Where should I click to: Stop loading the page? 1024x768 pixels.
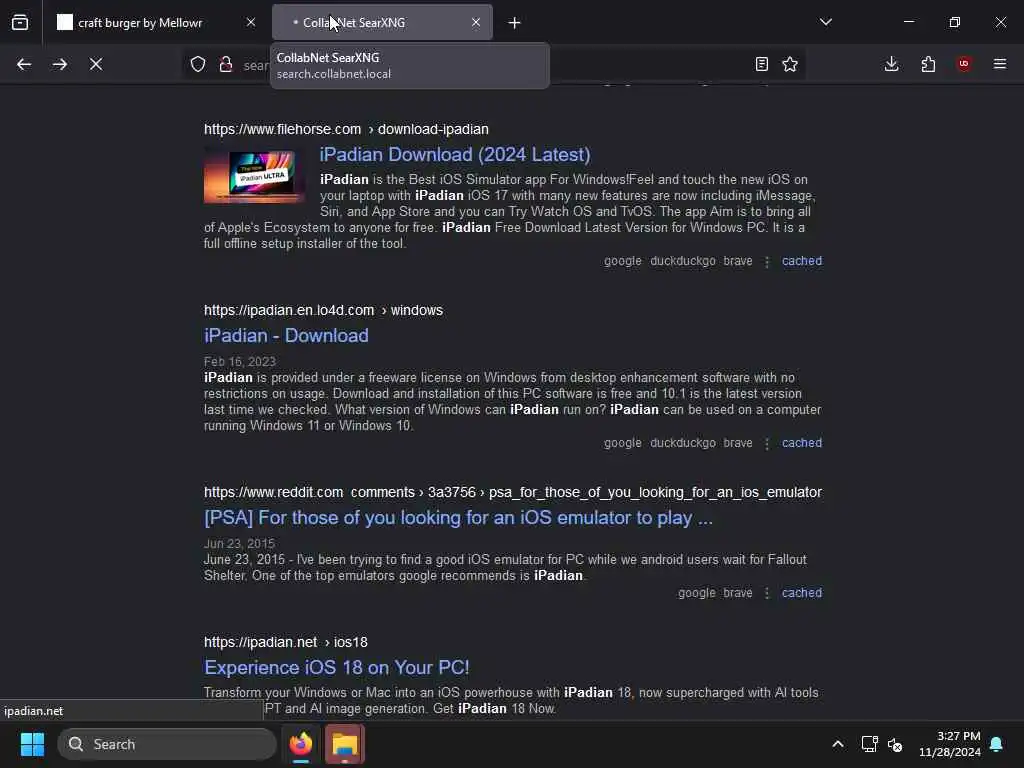point(96,64)
